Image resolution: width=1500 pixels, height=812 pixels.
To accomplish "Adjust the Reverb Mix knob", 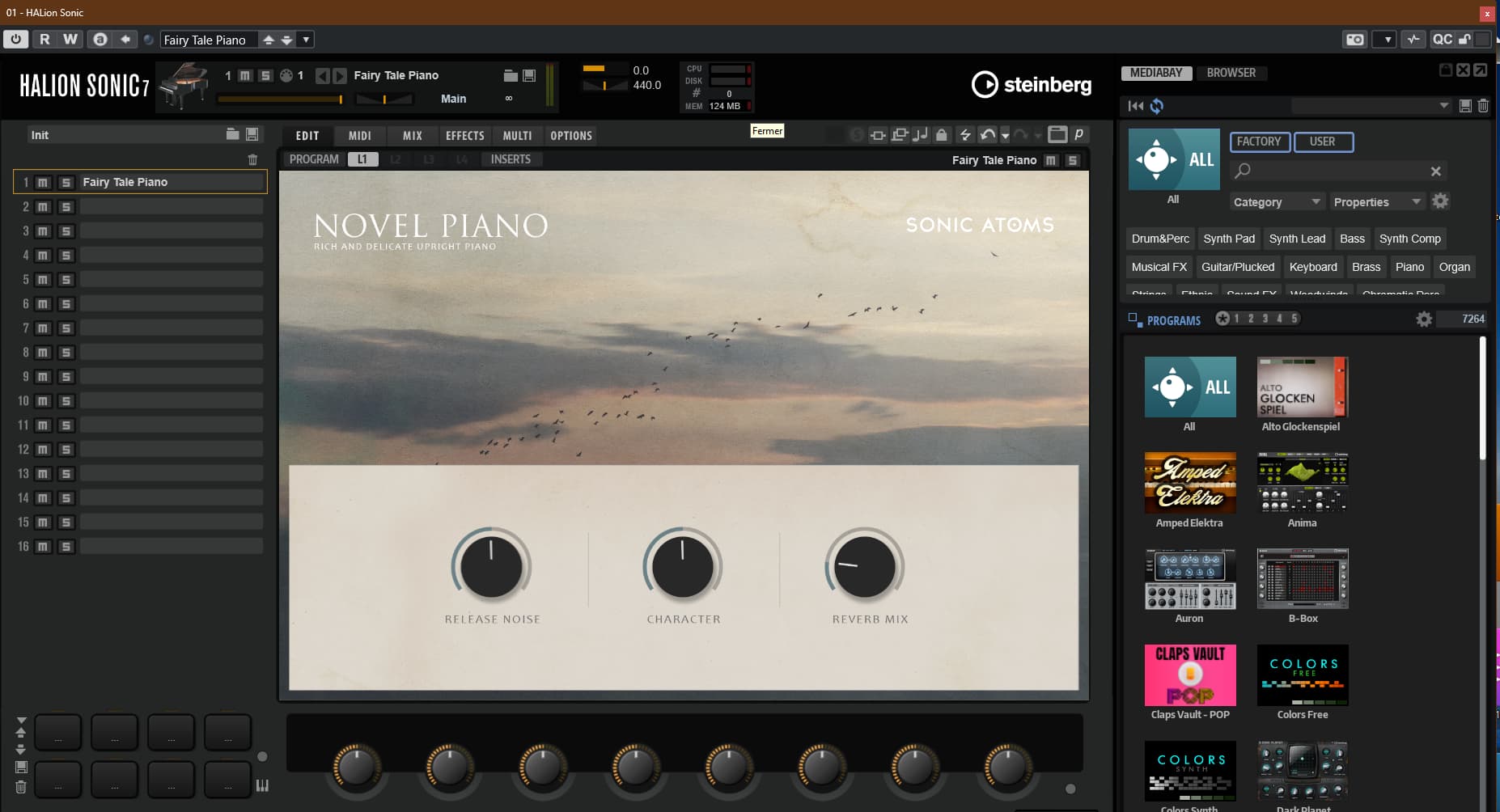I will coord(864,566).
